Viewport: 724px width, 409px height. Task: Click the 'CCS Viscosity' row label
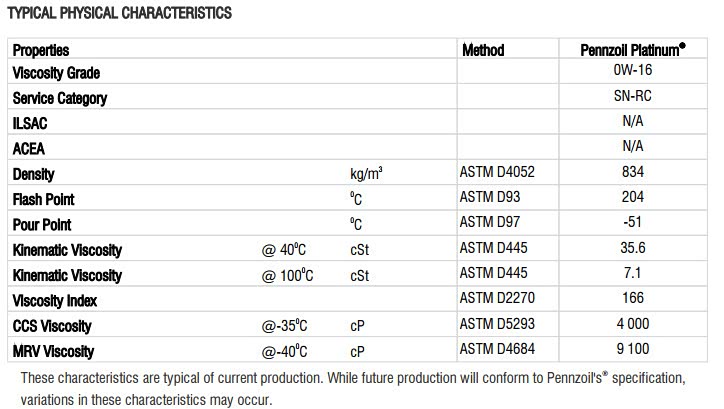pyautogui.click(x=52, y=326)
